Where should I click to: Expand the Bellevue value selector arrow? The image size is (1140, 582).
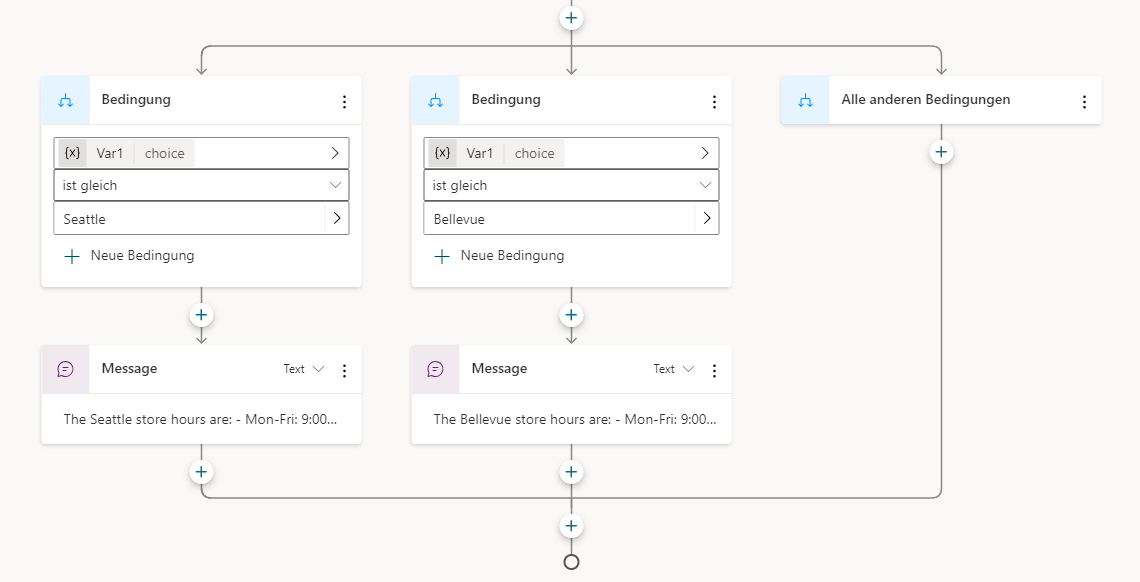coord(707,218)
